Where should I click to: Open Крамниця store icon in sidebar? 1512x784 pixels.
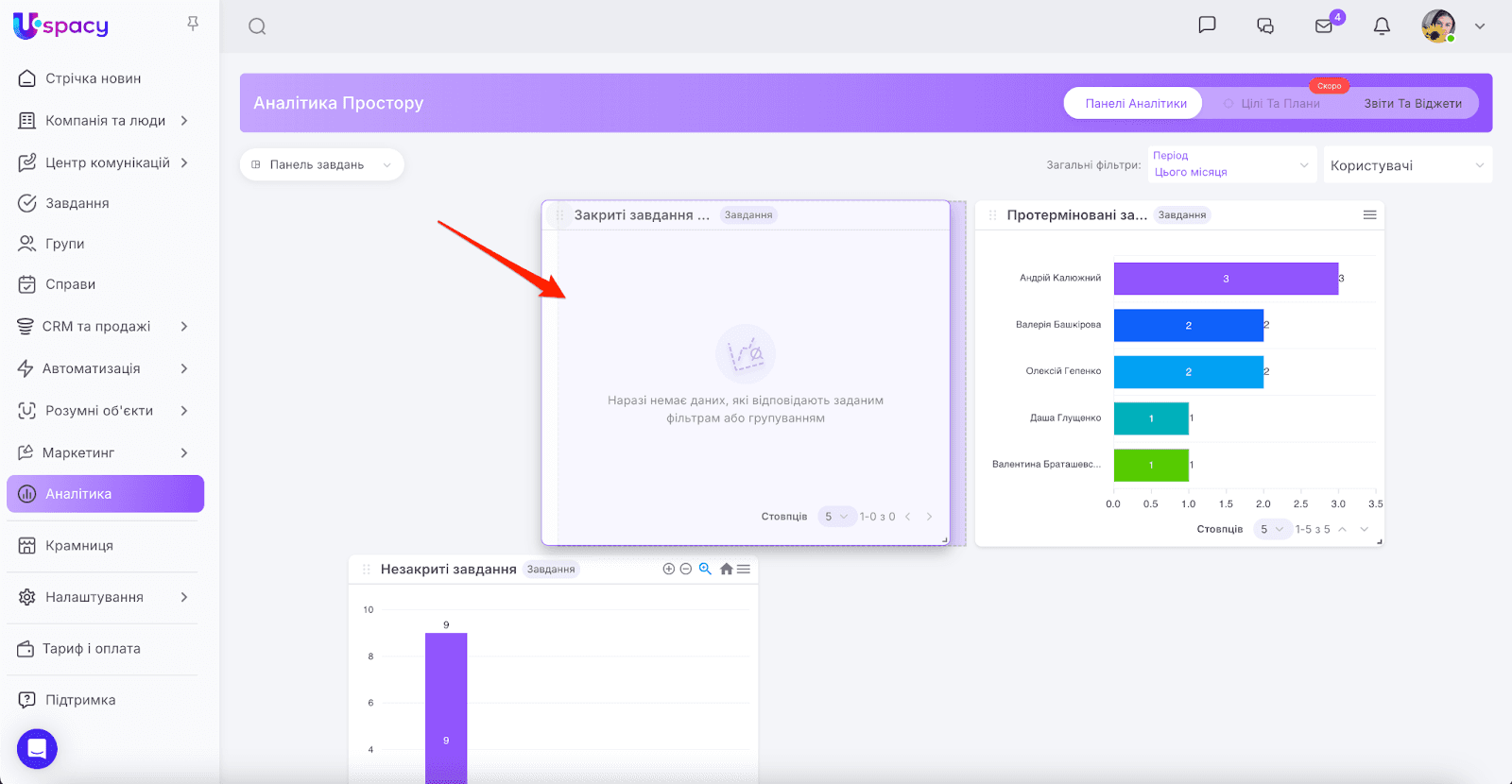click(27, 545)
